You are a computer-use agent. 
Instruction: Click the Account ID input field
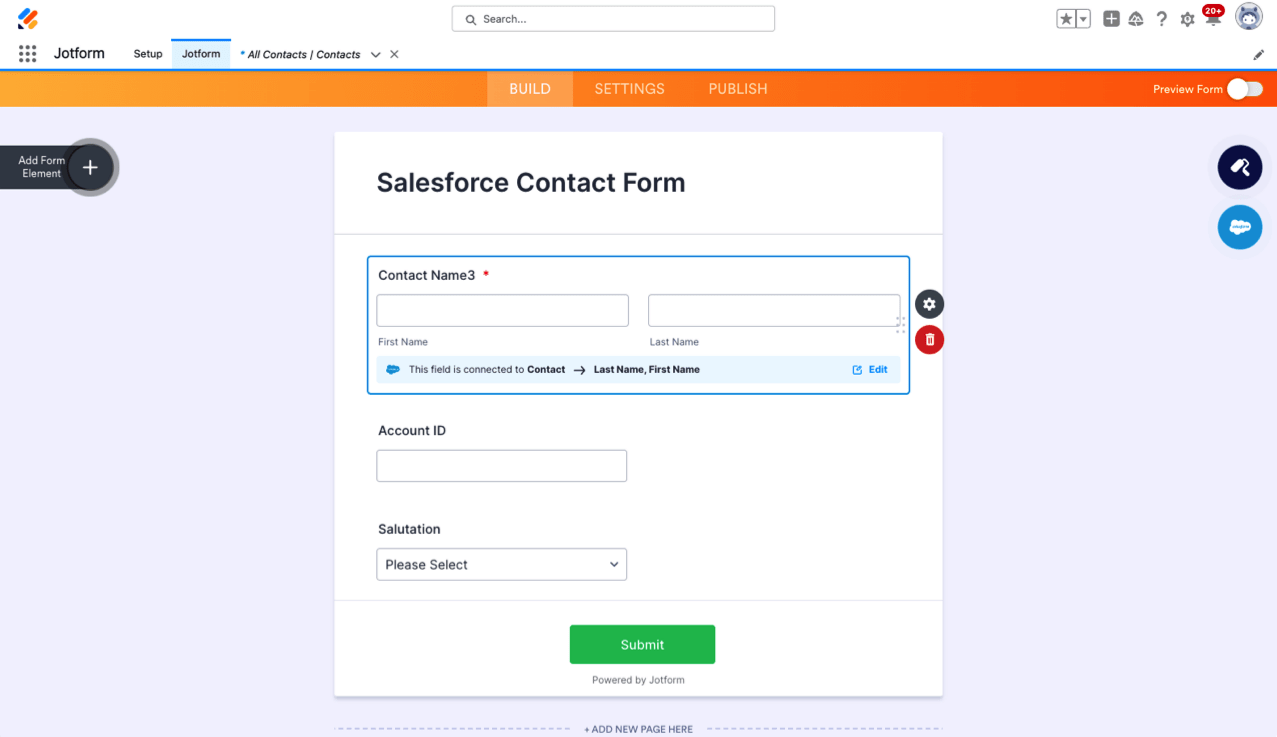(501, 466)
